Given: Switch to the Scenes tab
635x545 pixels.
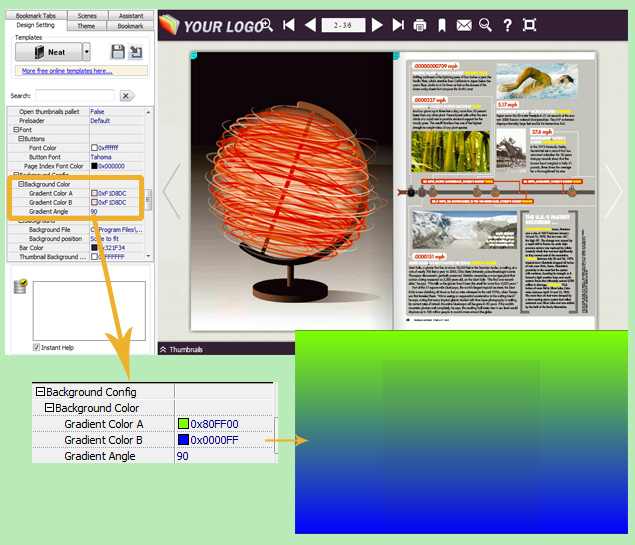Looking at the screenshot, I should pyautogui.click(x=87, y=16).
